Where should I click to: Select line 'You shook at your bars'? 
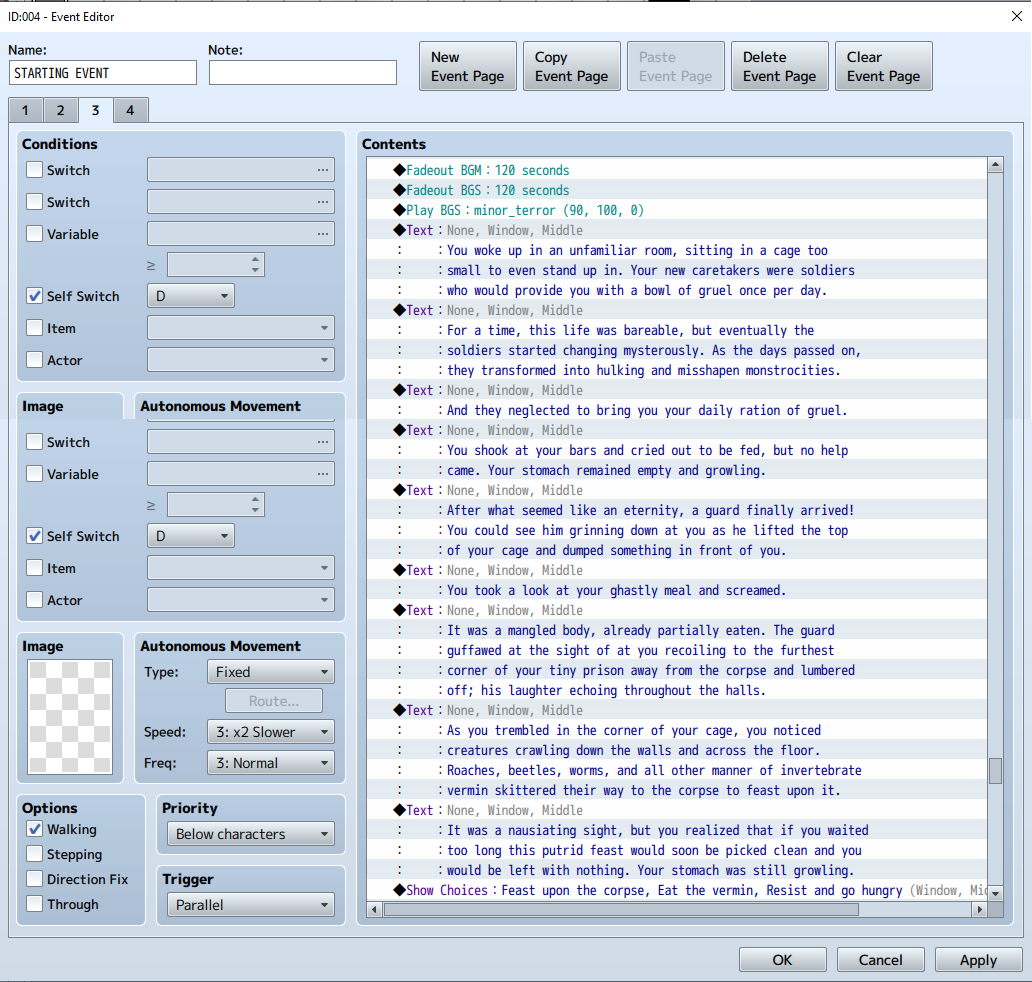pyautogui.click(x=677, y=450)
